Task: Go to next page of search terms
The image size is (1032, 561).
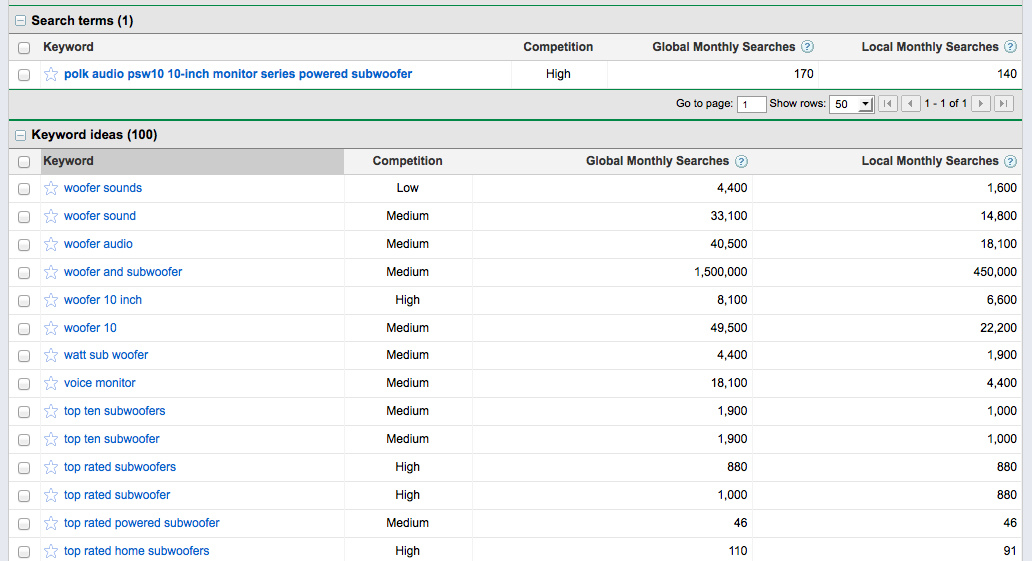Action: [981, 103]
